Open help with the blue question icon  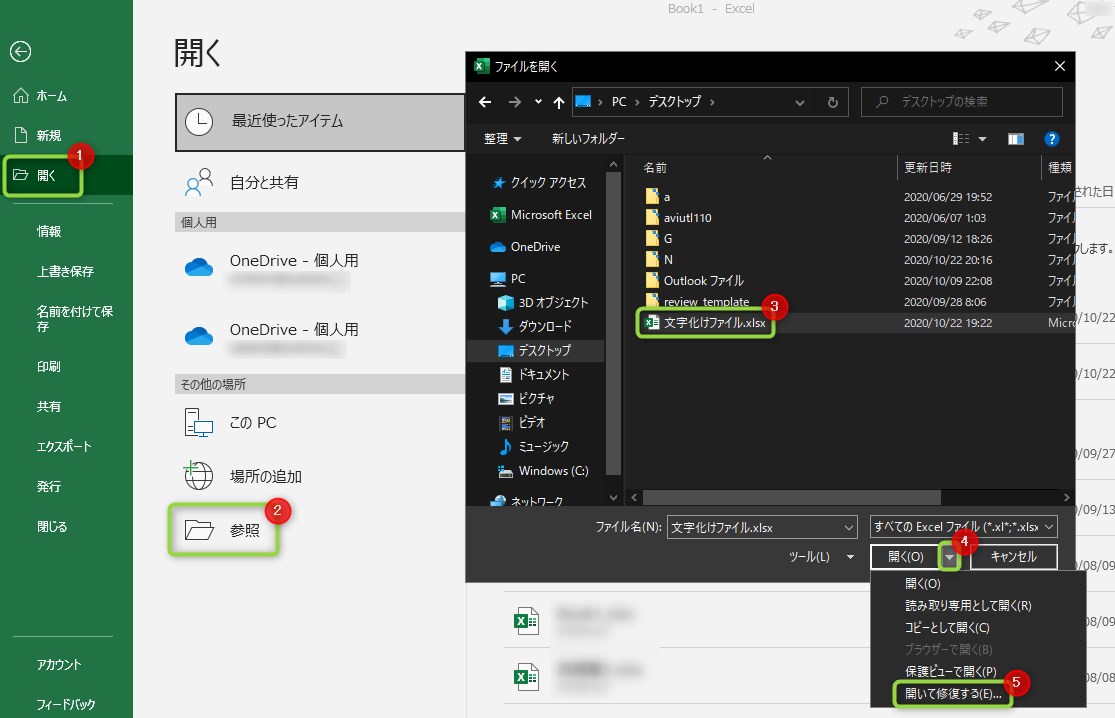tap(1052, 139)
